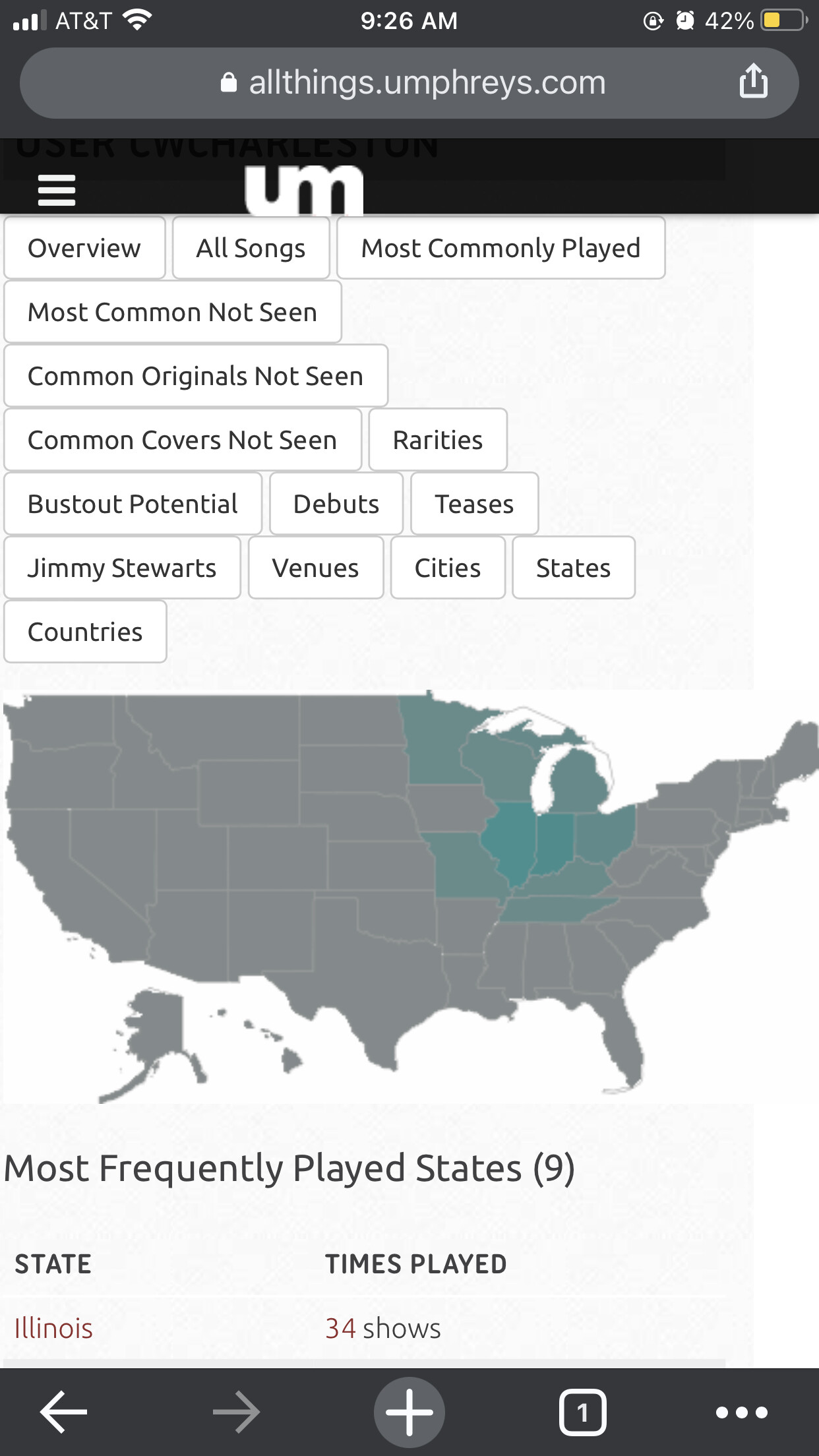Switch to Jimmy Stewarts tab
The image size is (819, 1456).
click(122, 568)
